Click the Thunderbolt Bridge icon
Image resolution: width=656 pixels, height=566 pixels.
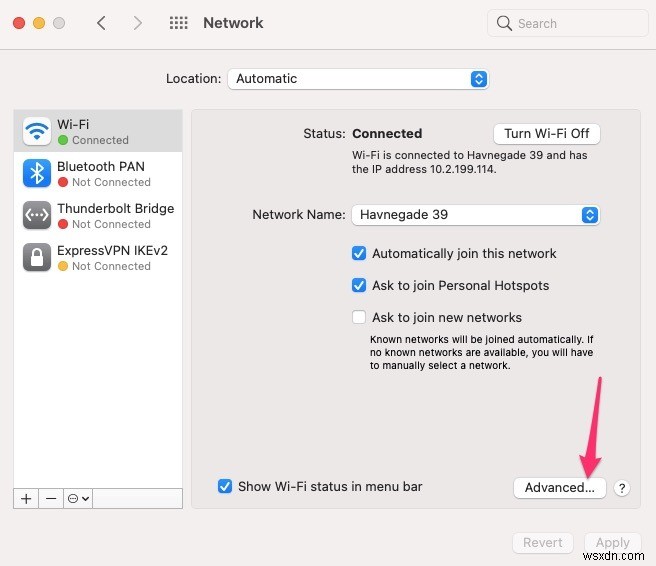click(37, 215)
